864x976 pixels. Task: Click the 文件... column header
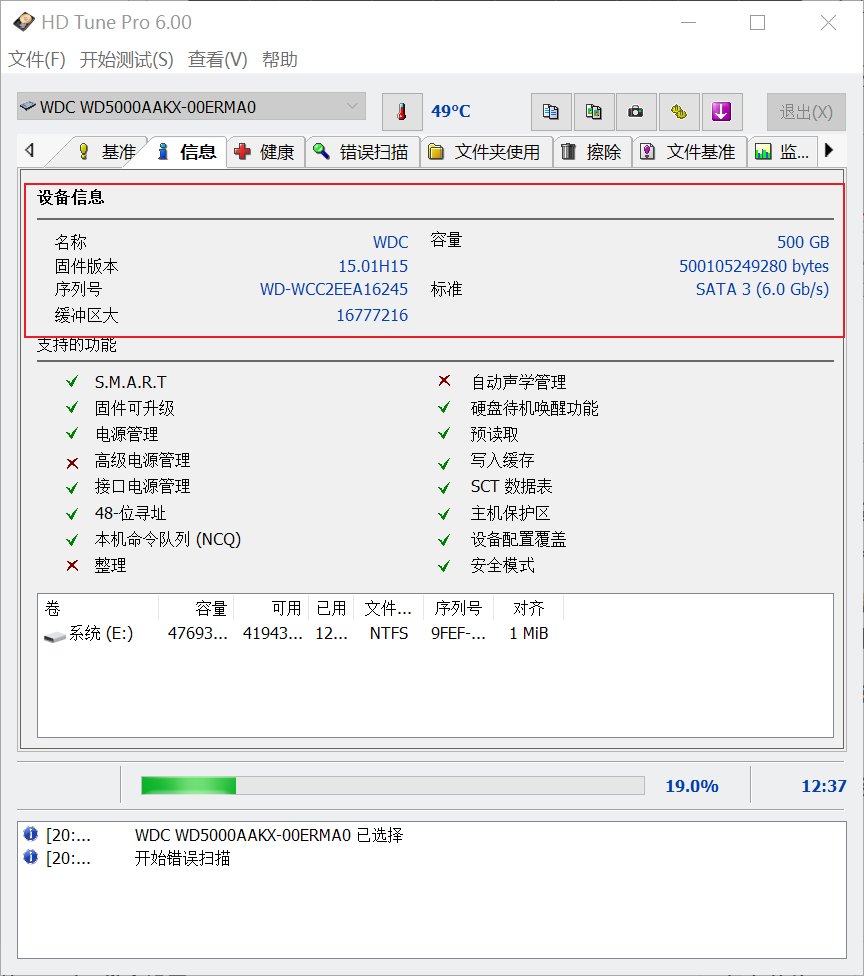388,608
